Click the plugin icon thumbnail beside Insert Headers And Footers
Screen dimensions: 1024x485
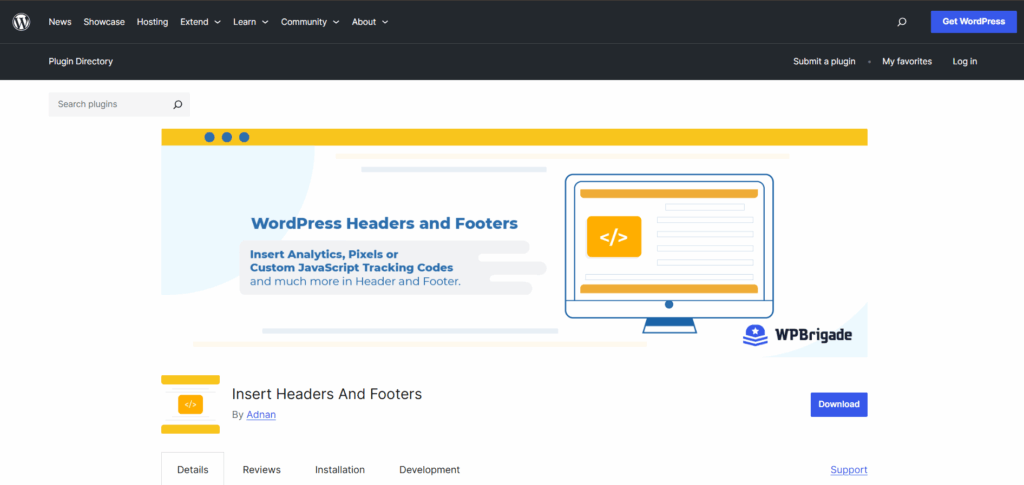pyautogui.click(x=190, y=405)
